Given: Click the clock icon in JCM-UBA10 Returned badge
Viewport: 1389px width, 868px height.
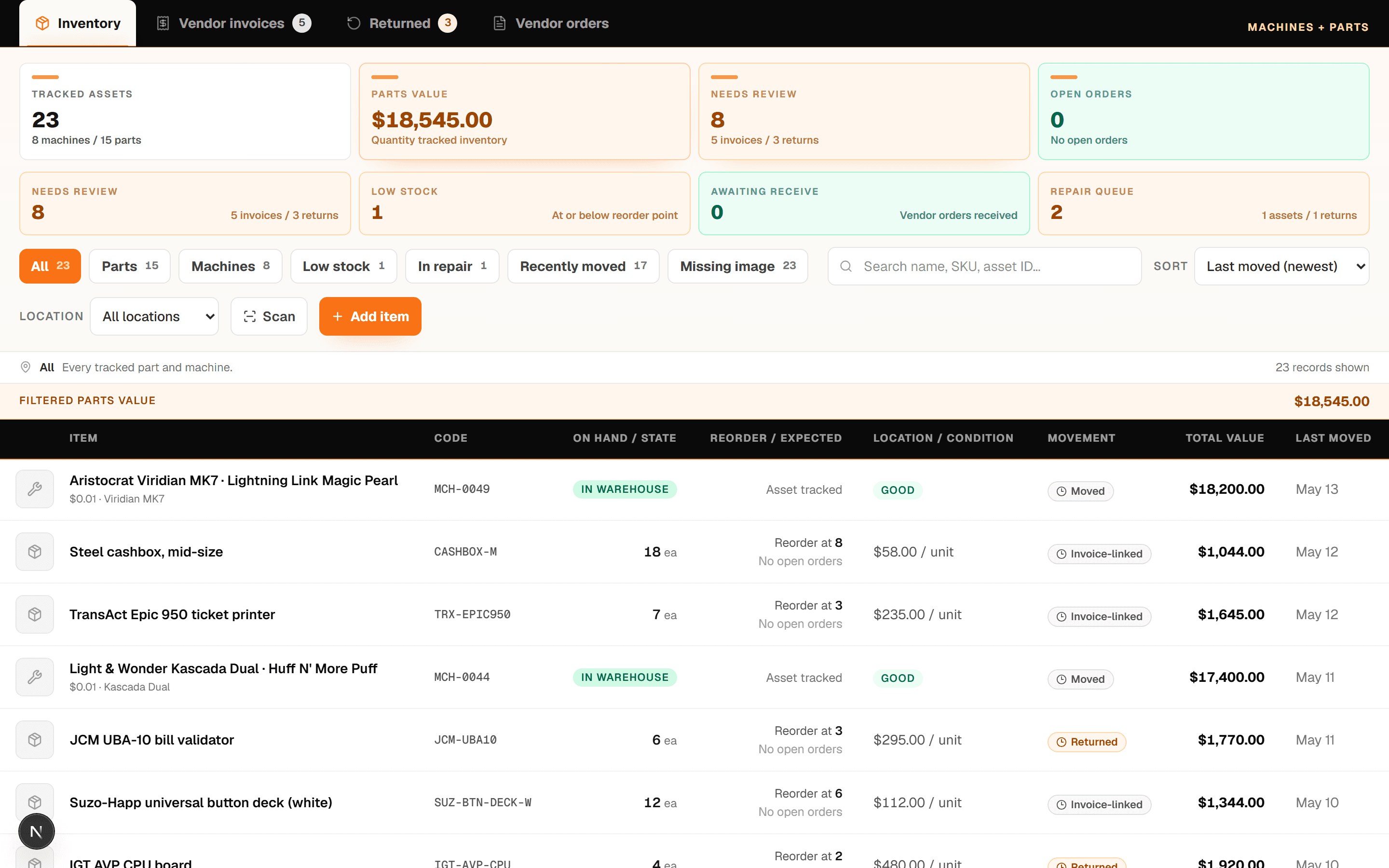Looking at the screenshot, I should (1061, 742).
